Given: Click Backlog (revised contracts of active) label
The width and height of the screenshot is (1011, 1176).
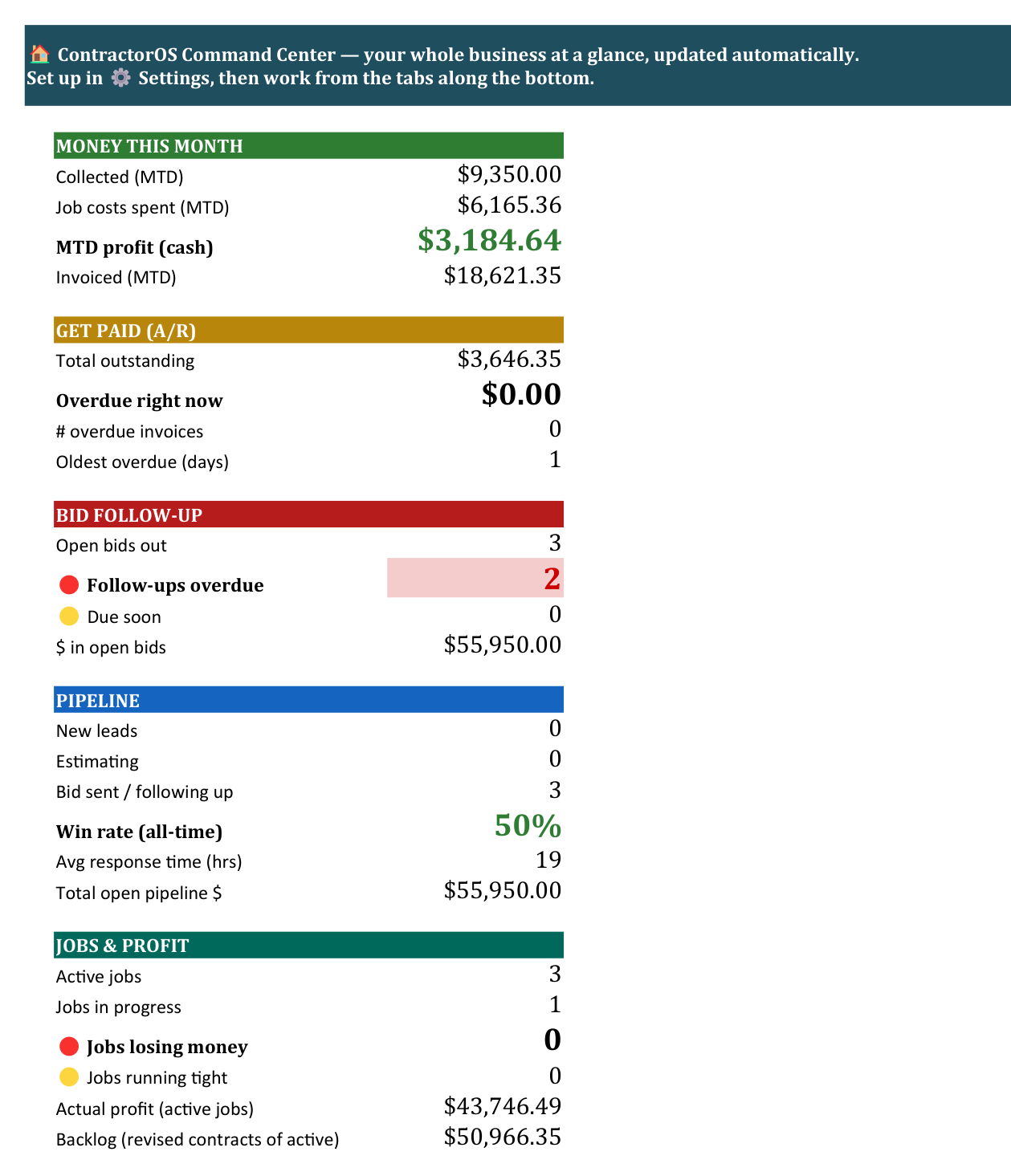Looking at the screenshot, I should pyautogui.click(x=198, y=1140).
